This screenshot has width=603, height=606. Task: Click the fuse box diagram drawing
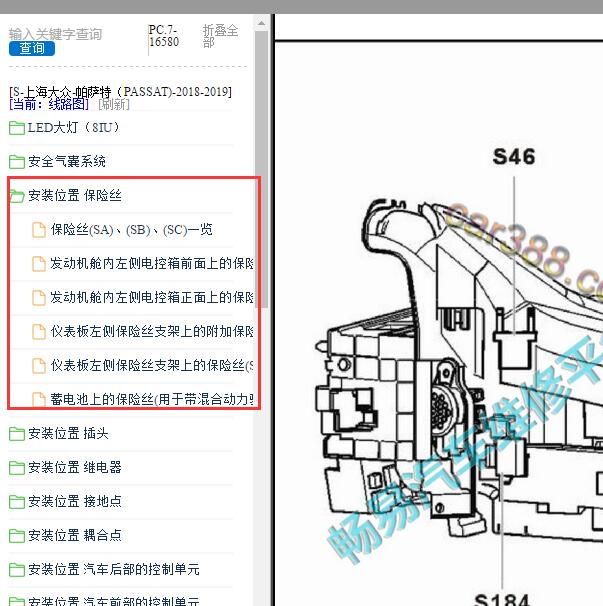click(458, 367)
